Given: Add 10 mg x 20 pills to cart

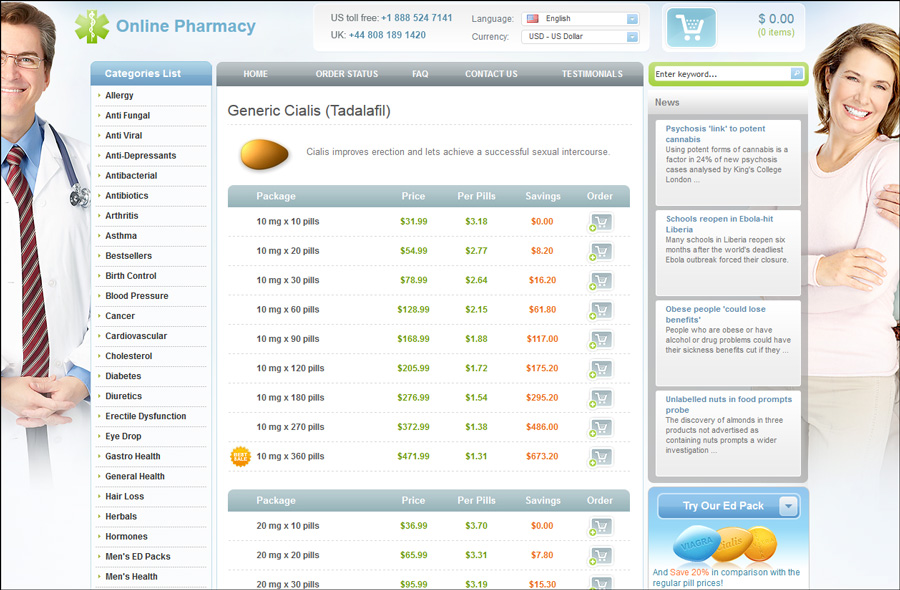Looking at the screenshot, I should [x=601, y=251].
